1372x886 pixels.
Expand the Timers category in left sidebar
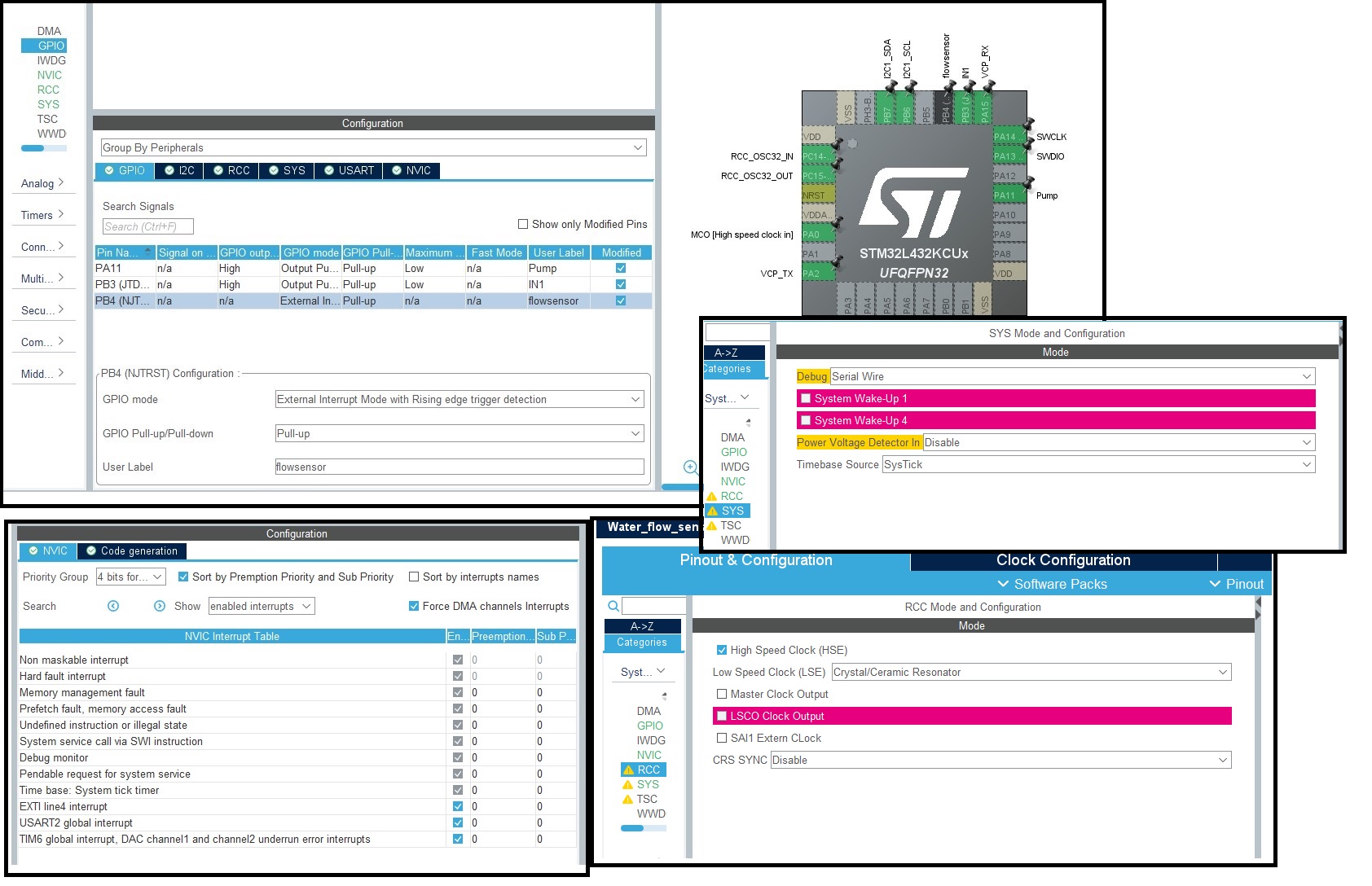[42, 215]
